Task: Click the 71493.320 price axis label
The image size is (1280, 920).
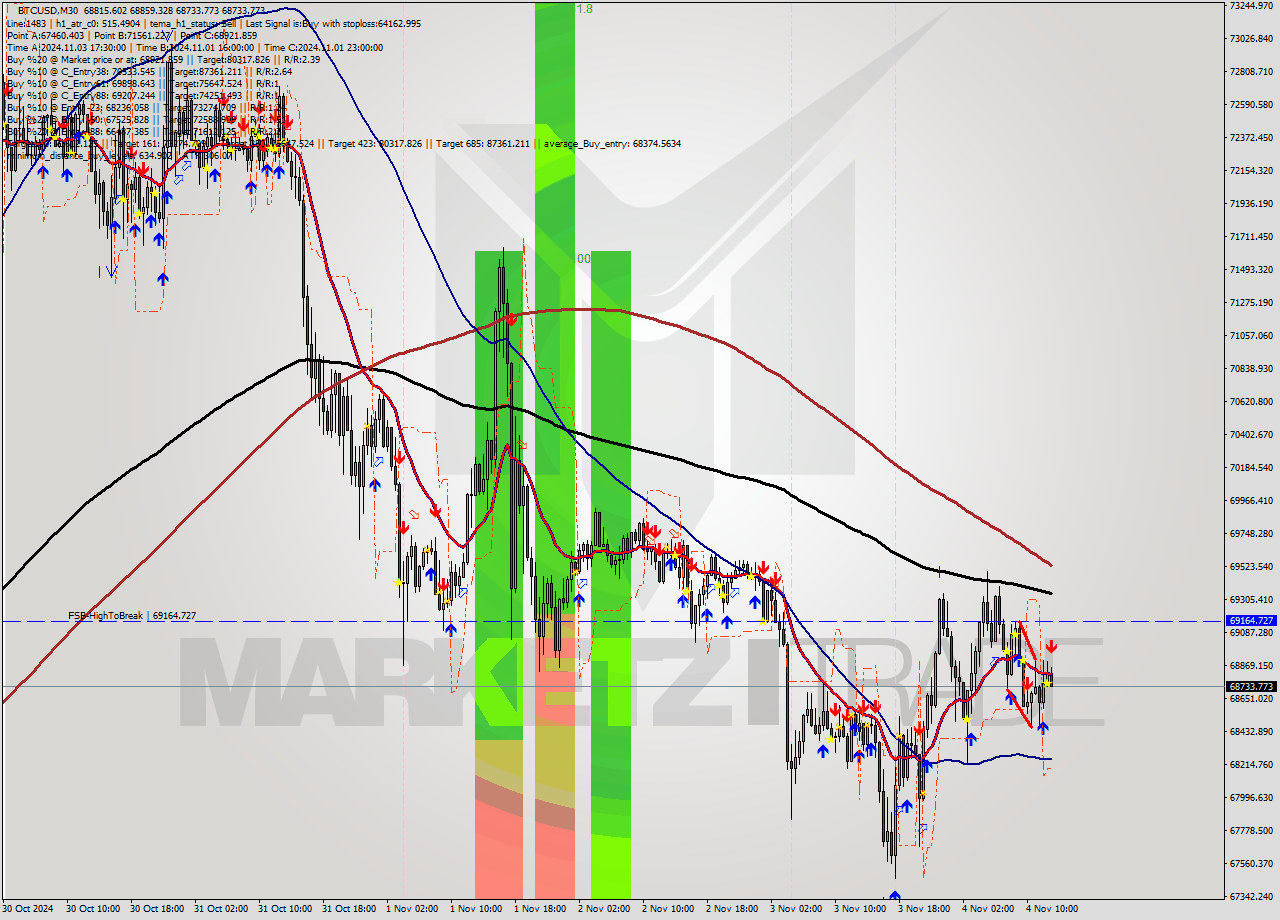Action: click(1252, 269)
